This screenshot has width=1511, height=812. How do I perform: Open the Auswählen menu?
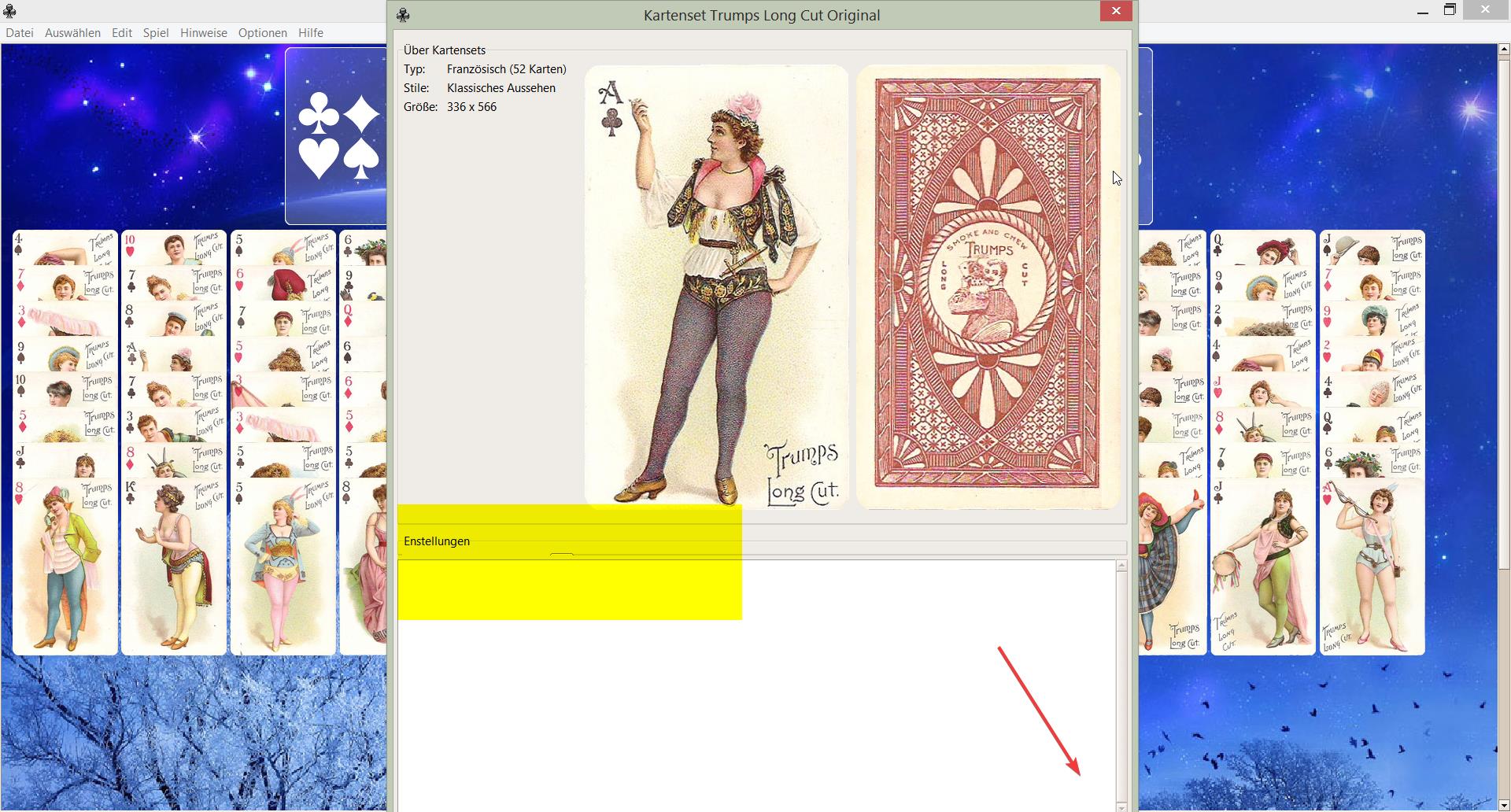pyautogui.click(x=72, y=32)
